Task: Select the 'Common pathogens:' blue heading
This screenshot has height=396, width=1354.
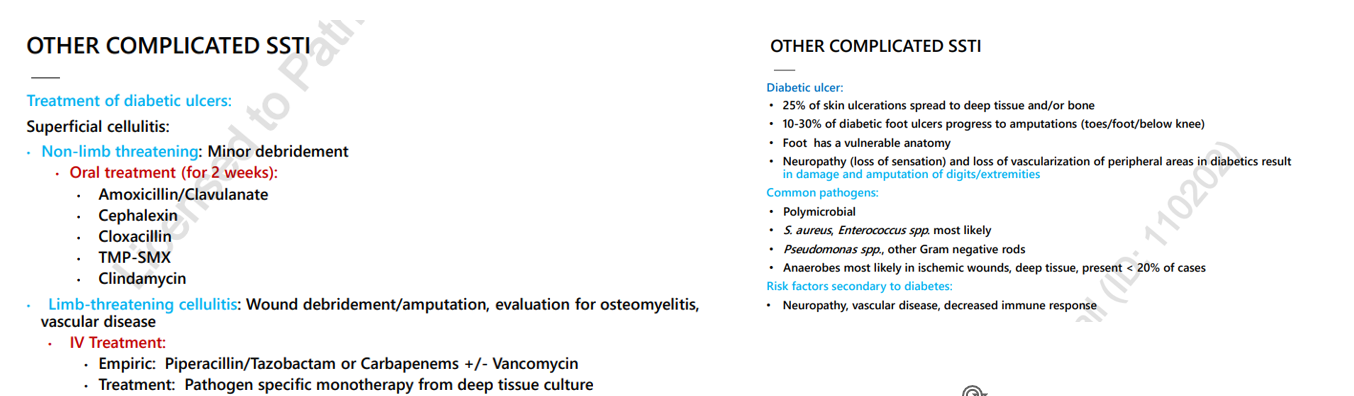Action: tap(822, 193)
